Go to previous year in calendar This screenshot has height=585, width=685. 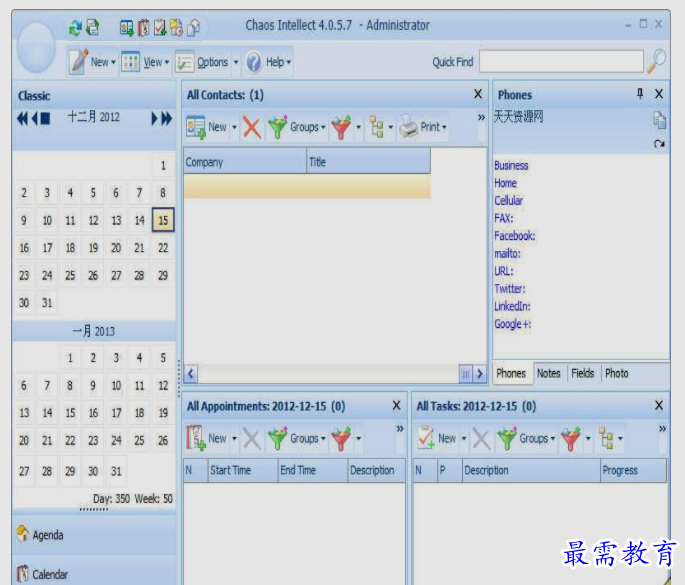22,118
